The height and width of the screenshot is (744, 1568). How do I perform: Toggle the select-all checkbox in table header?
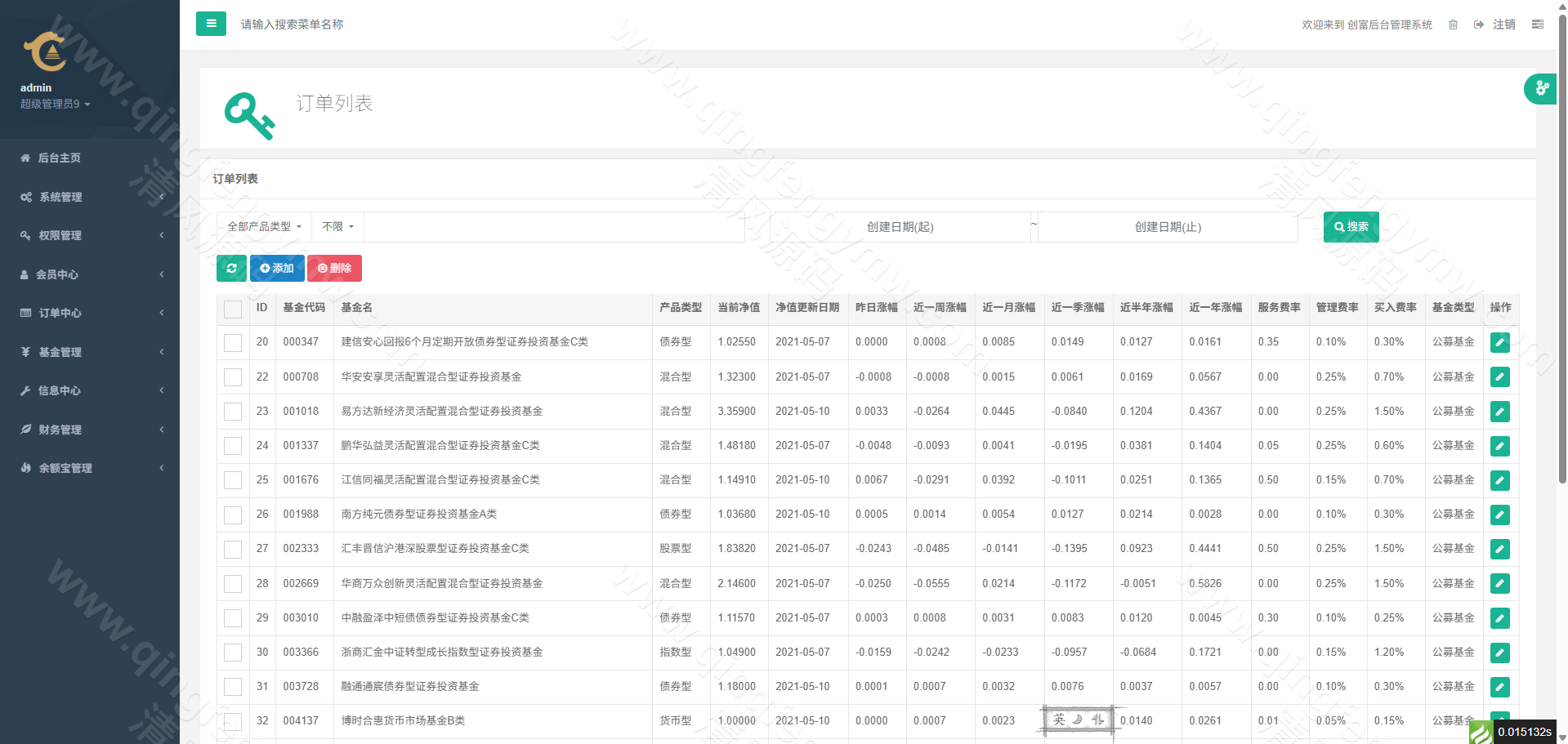(x=233, y=309)
